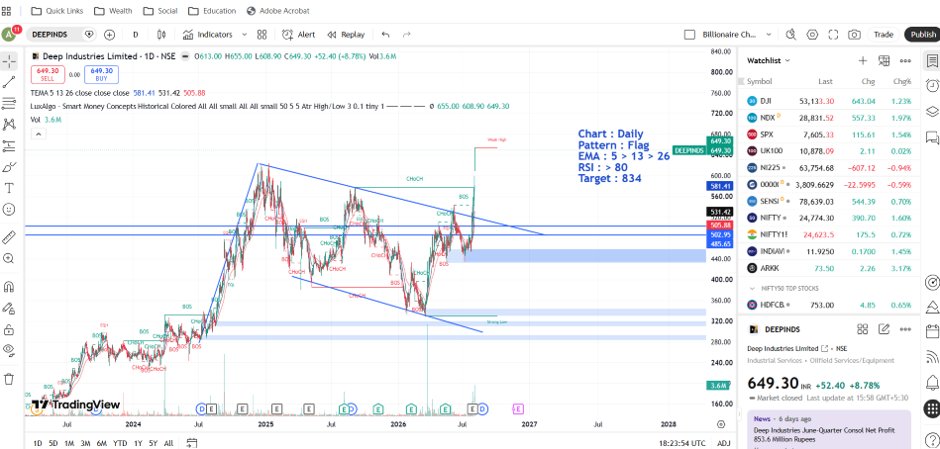Lock all drawing tools

point(9,329)
